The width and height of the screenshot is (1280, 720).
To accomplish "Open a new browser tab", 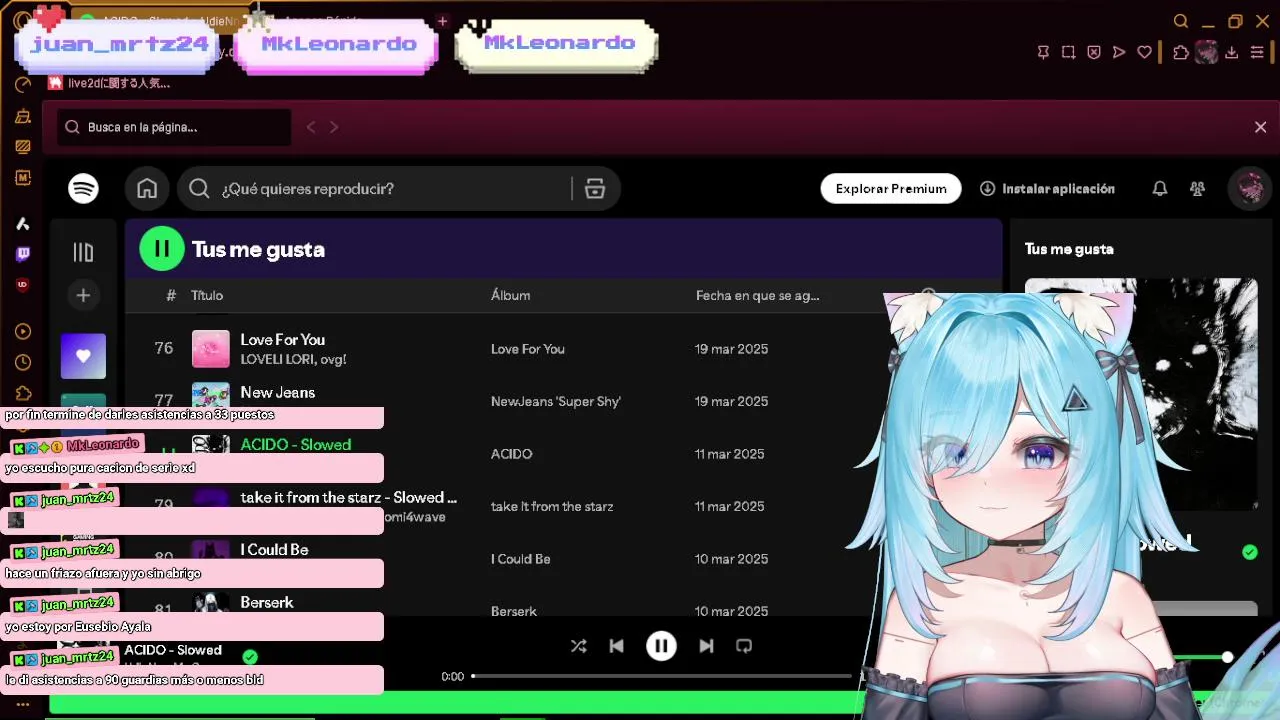I will pyautogui.click(x=443, y=21).
